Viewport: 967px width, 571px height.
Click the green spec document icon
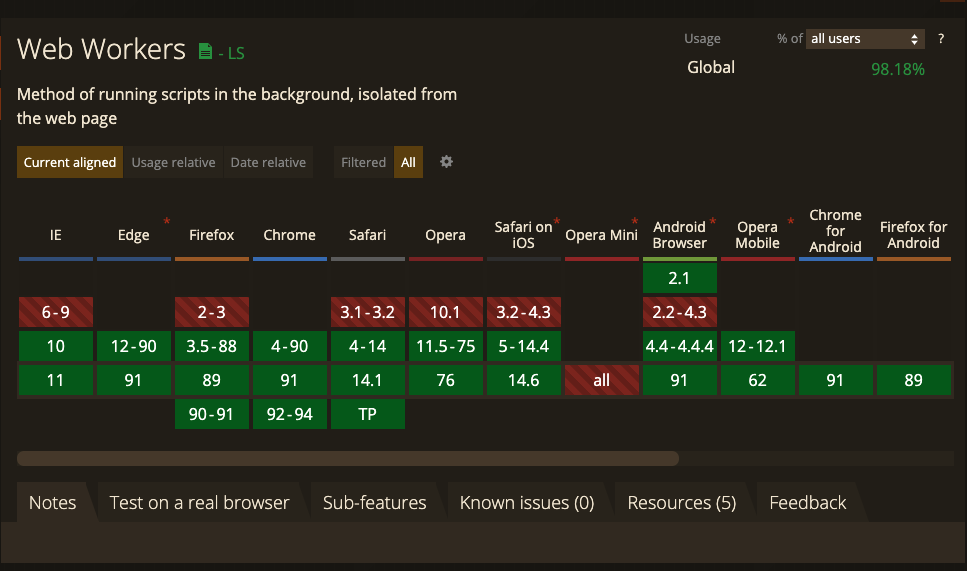pos(205,51)
